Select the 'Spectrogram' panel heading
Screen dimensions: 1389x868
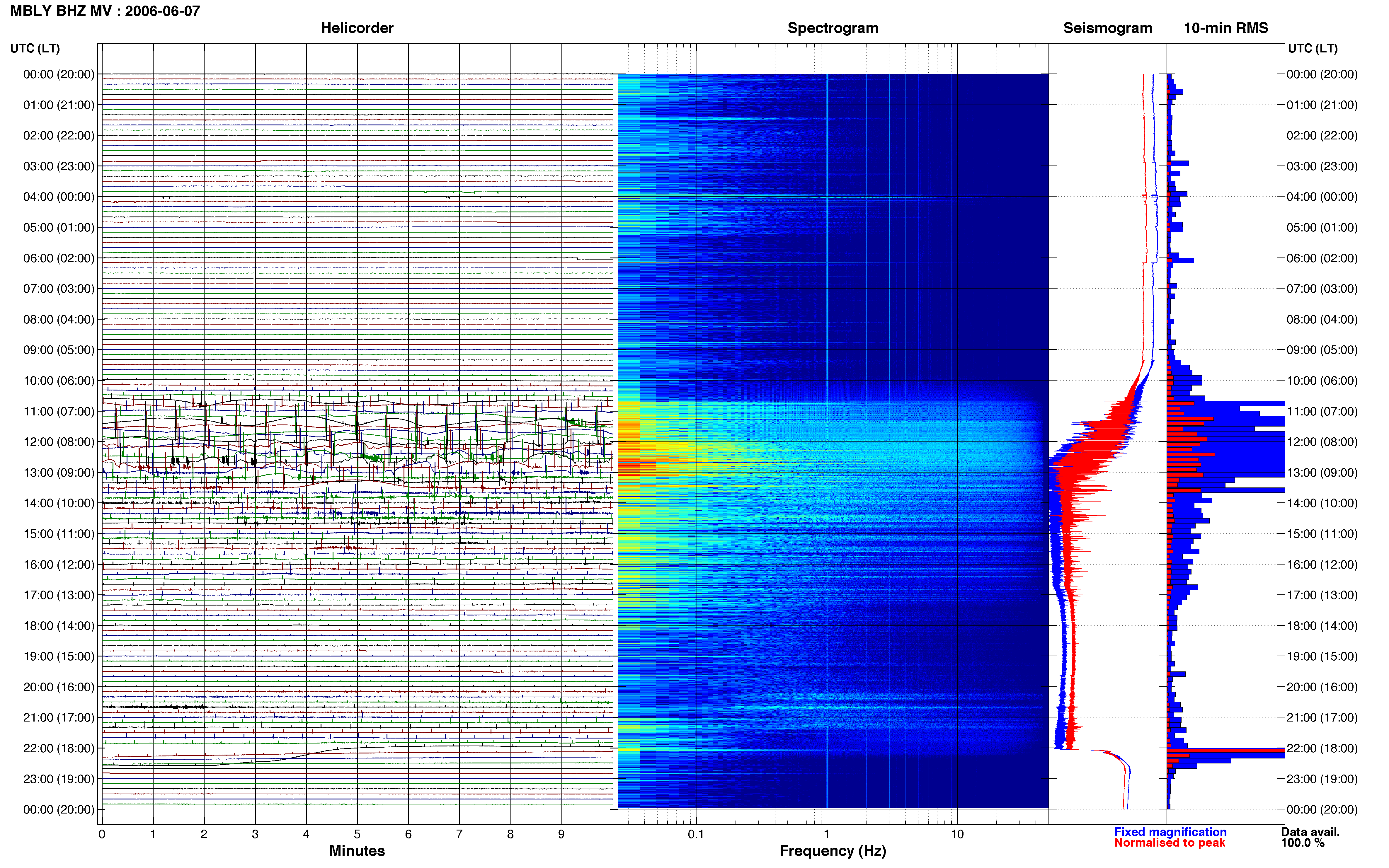833,28
